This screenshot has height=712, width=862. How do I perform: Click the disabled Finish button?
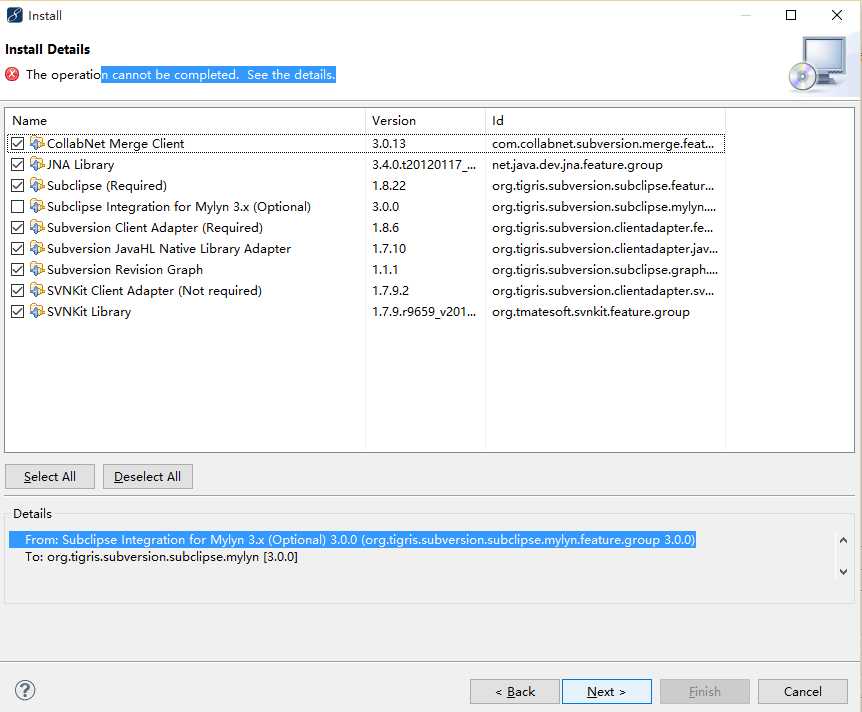pos(705,692)
